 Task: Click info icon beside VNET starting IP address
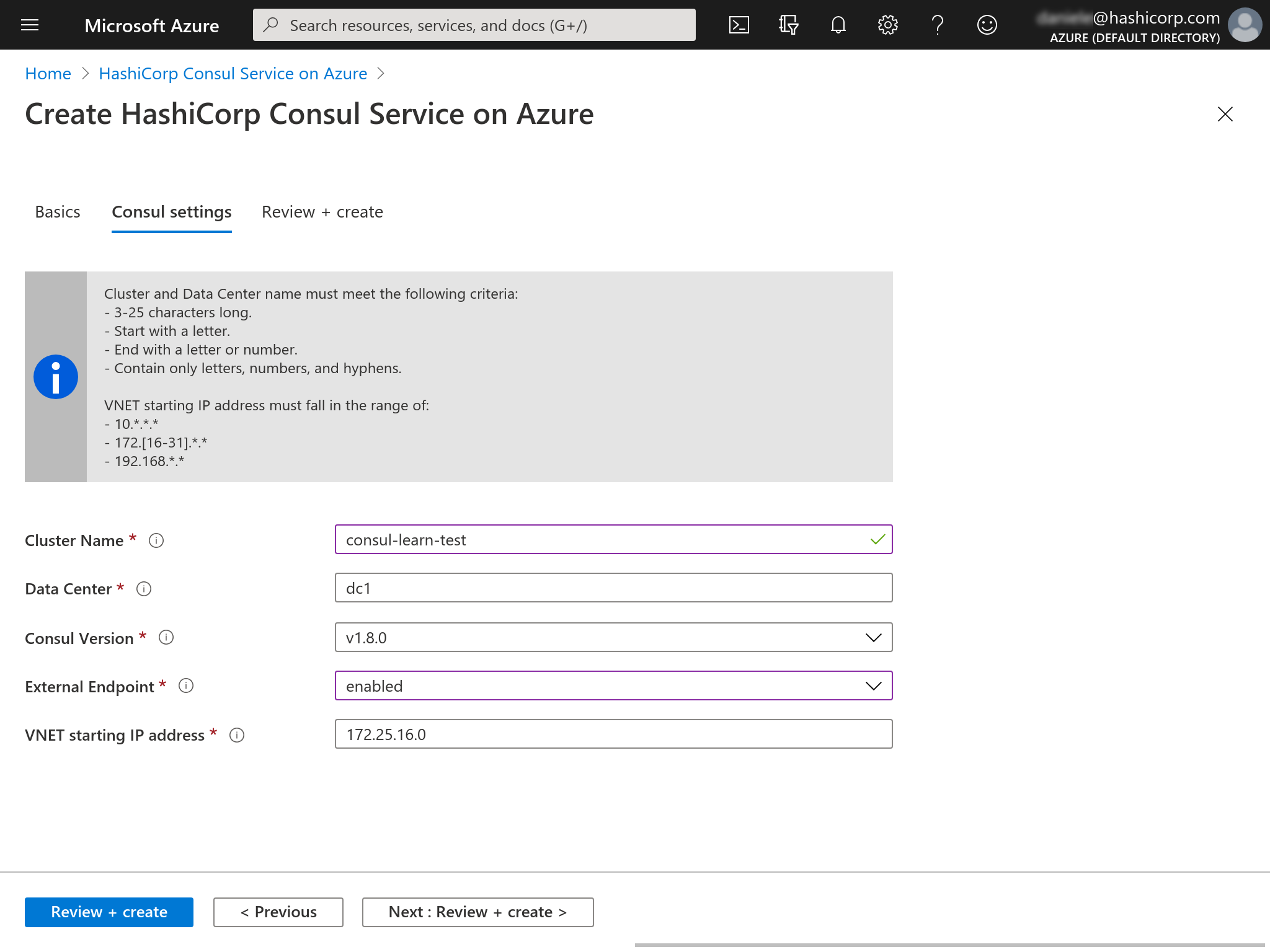click(x=237, y=735)
